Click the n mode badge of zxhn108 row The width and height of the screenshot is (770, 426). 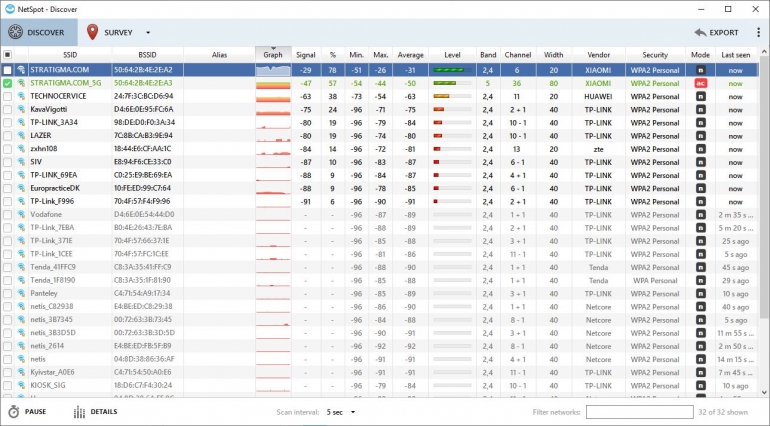pos(700,149)
